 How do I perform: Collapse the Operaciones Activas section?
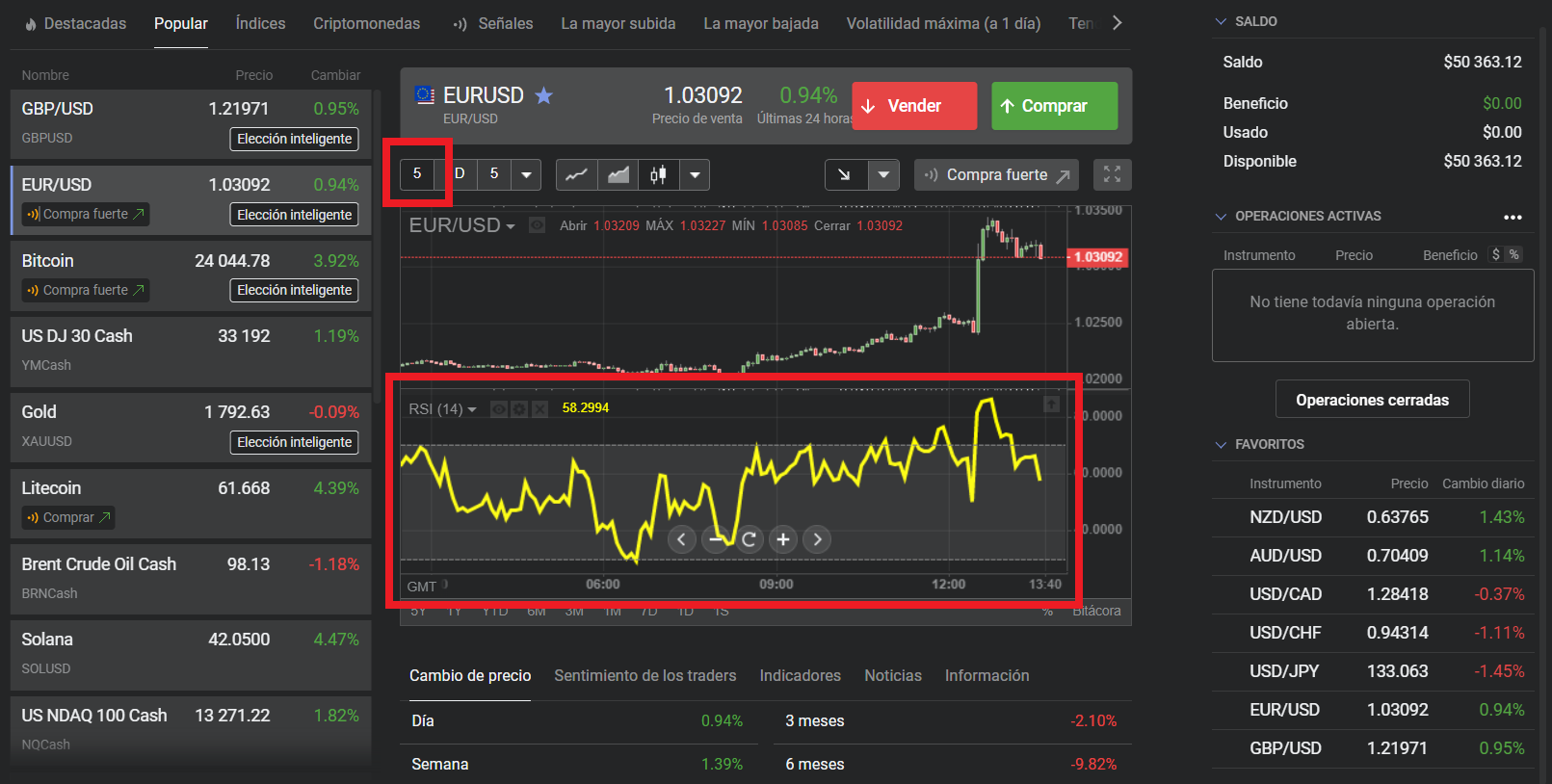(1222, 217)
